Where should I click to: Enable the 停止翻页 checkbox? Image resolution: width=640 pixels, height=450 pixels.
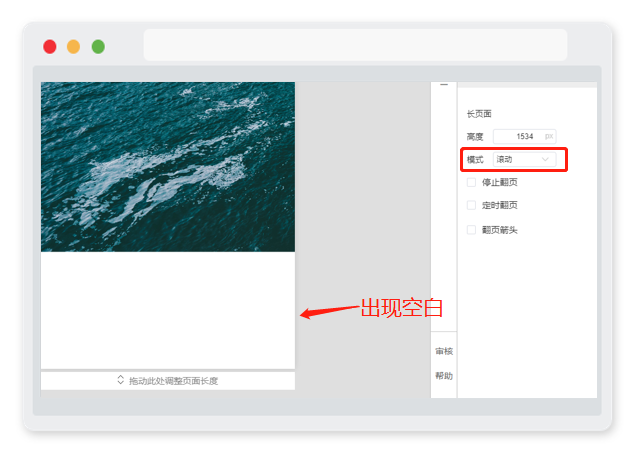471,182
